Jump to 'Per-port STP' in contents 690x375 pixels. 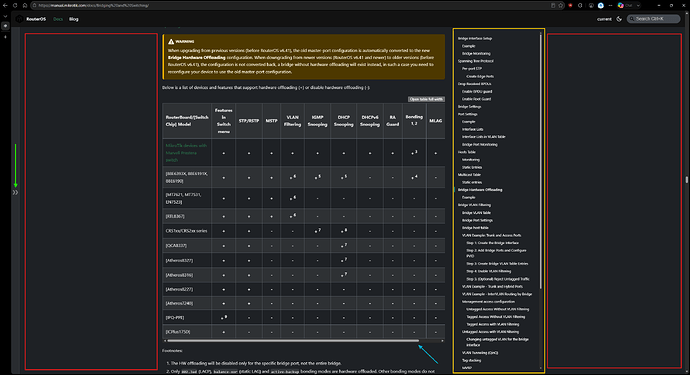[472, 69]
